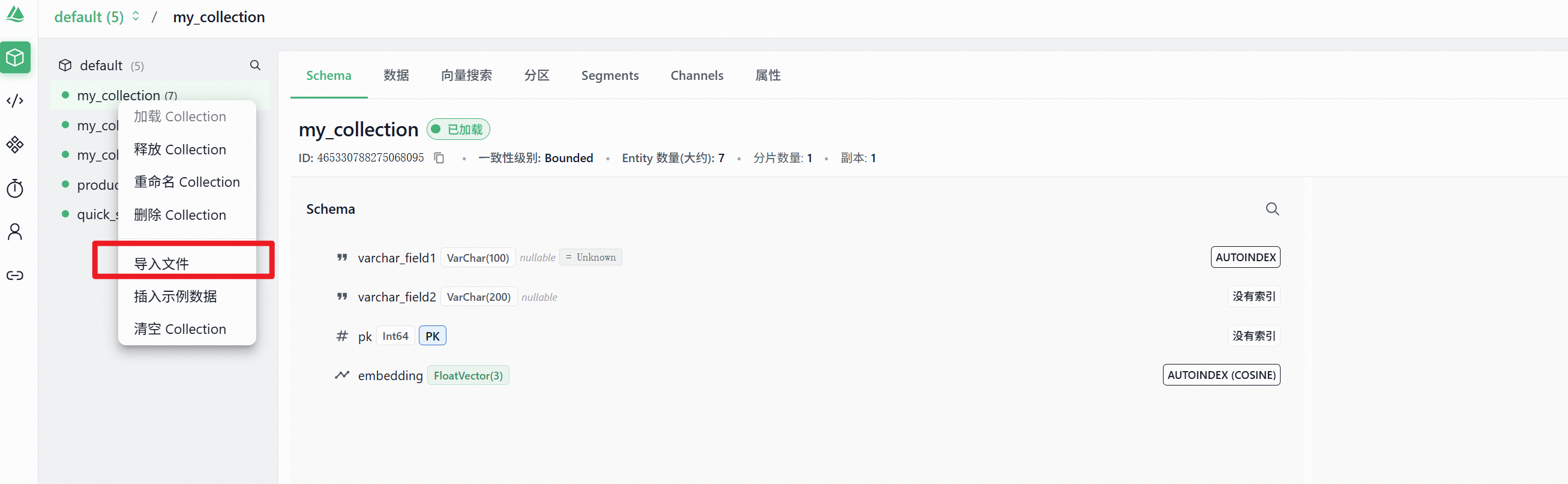Click the Int64 type chip

point(395,336)
